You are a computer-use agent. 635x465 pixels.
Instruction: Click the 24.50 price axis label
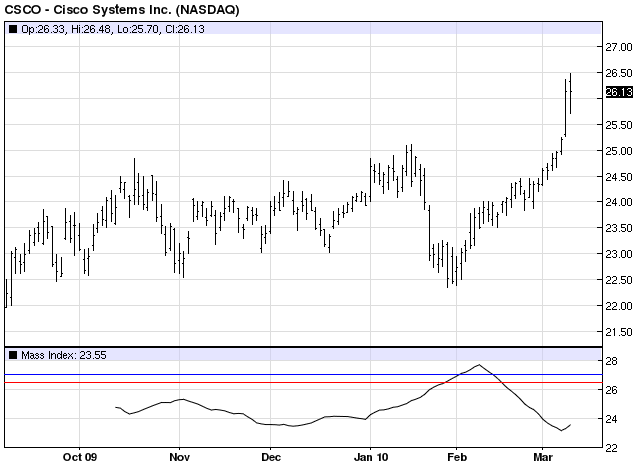(x=619, y=177)
